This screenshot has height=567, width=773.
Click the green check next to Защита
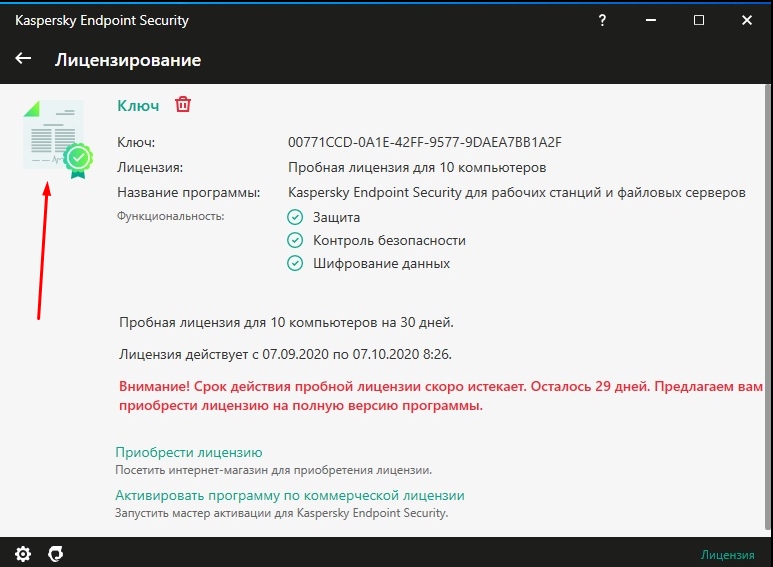[295, 217]
